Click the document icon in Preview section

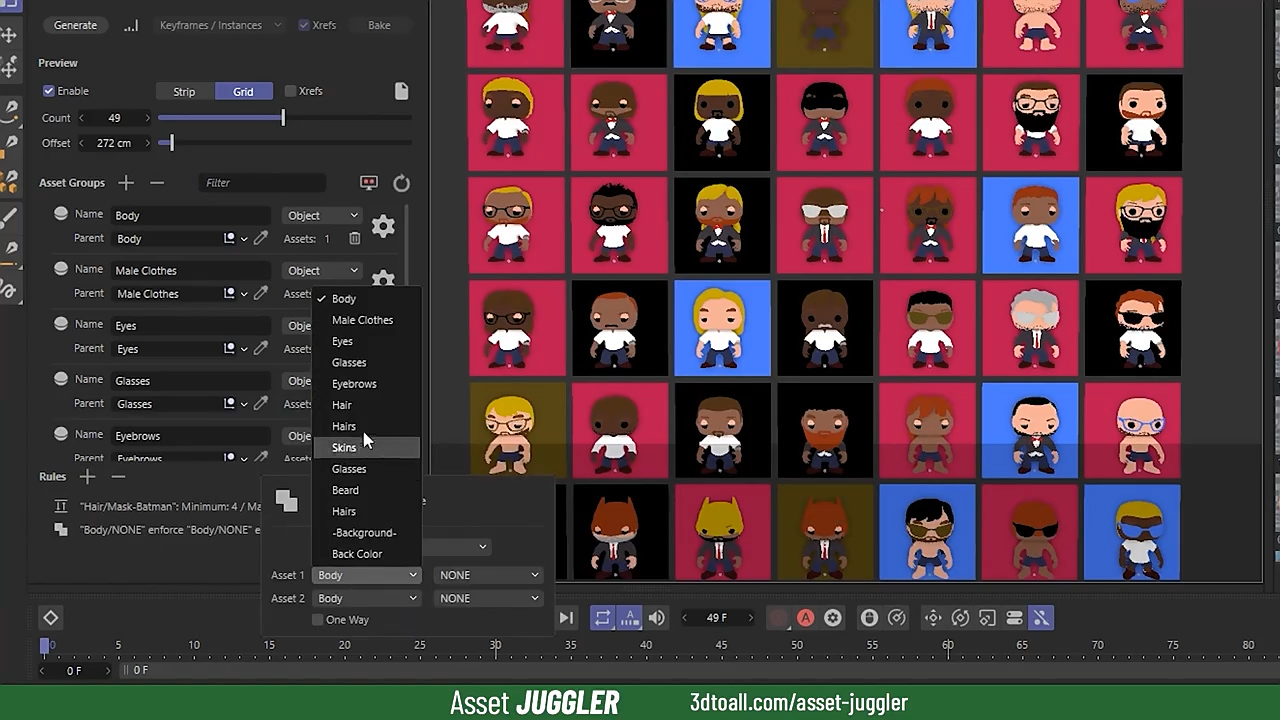click(x=401, y=91)
